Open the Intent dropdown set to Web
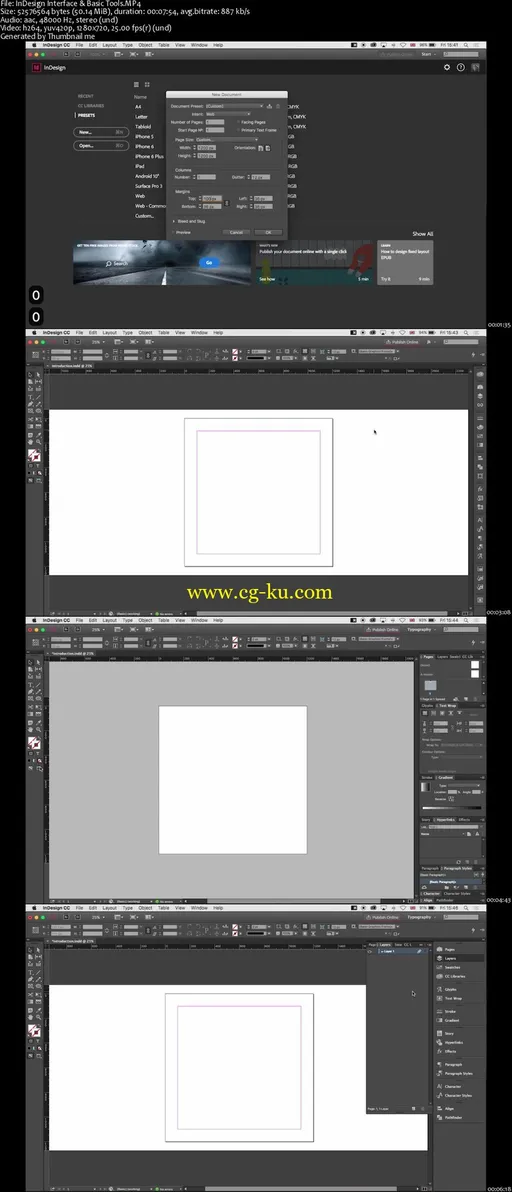Screen dimensions: 512x1192 [228, 113]
